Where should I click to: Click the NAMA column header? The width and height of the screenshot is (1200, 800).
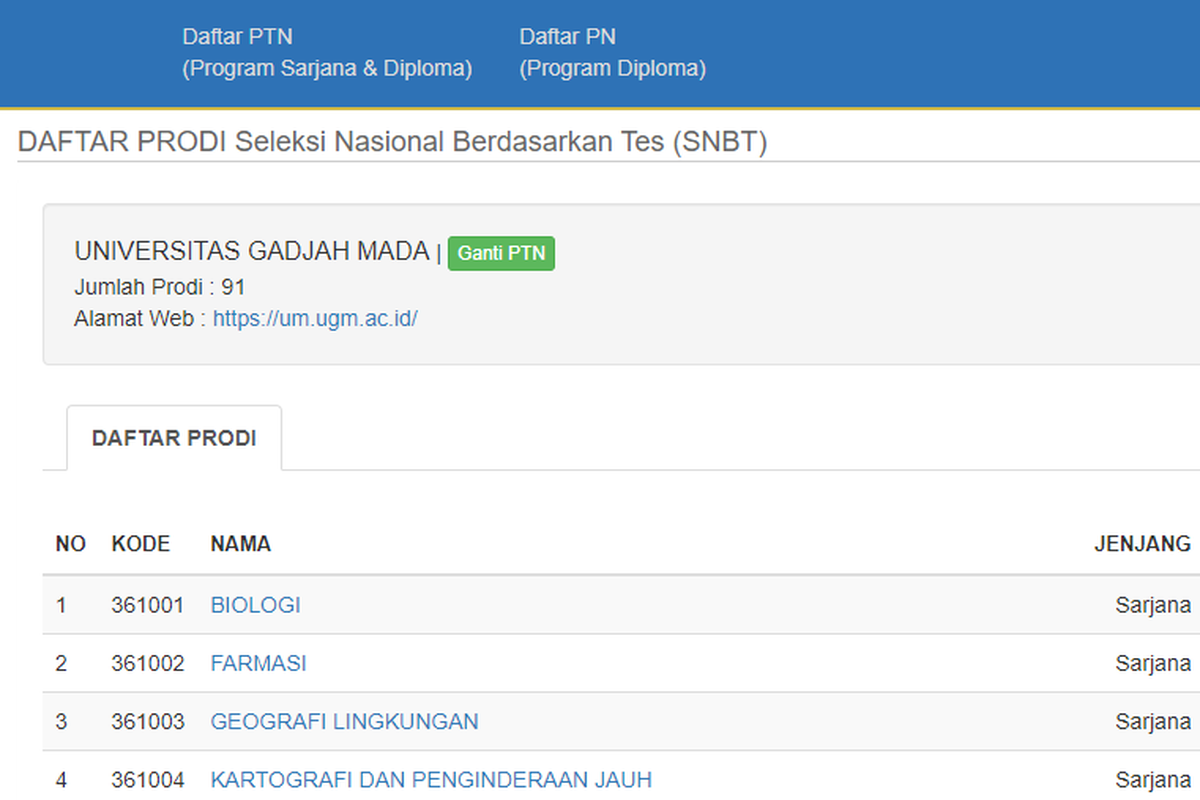click(x=238, y=544)
